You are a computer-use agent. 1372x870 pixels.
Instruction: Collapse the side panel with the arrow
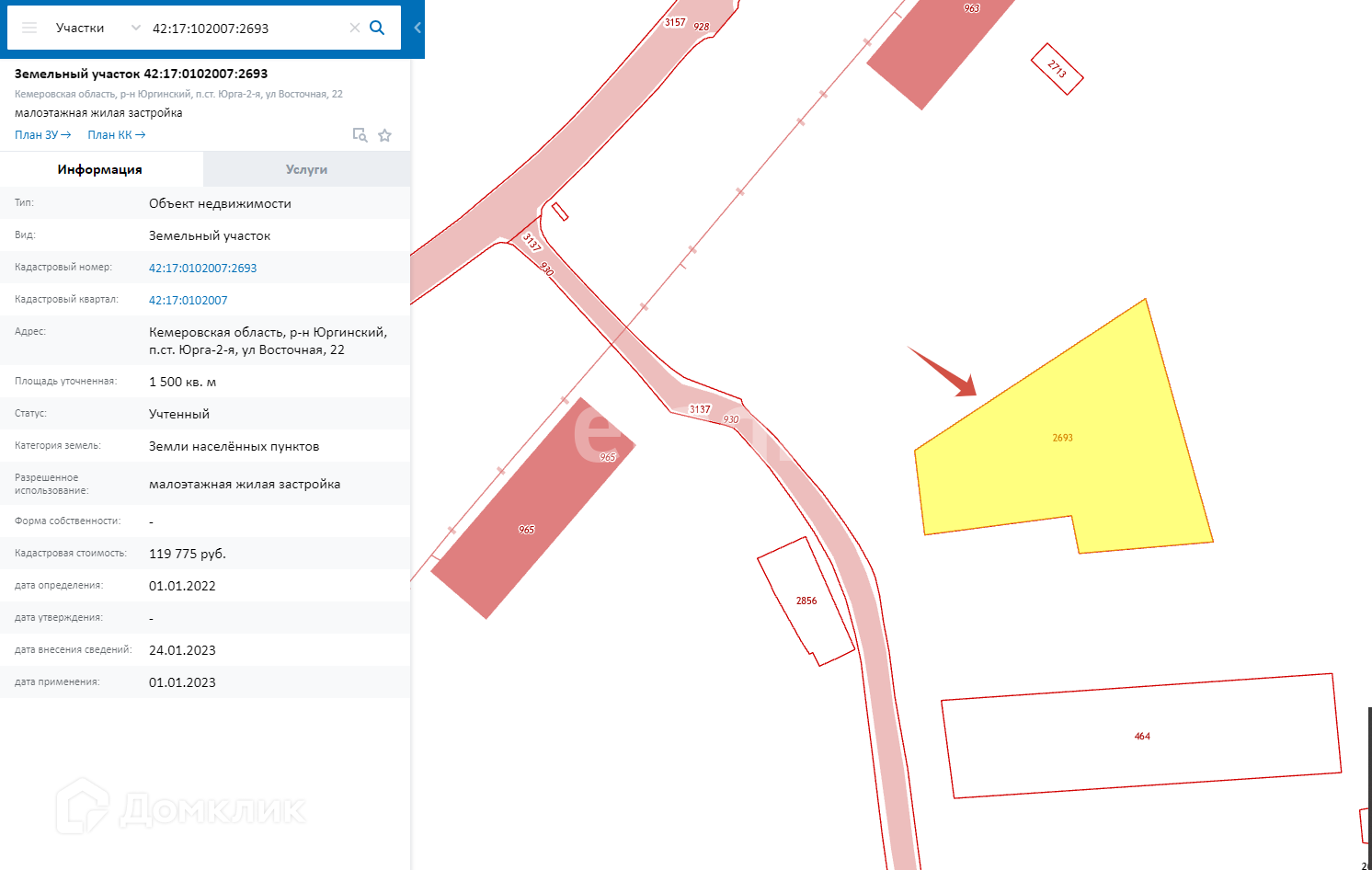click(417, 28)
